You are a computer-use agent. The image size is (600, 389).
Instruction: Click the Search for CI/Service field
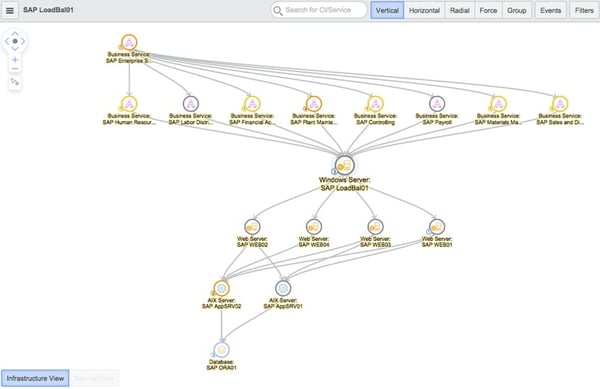tap(319, 10)
